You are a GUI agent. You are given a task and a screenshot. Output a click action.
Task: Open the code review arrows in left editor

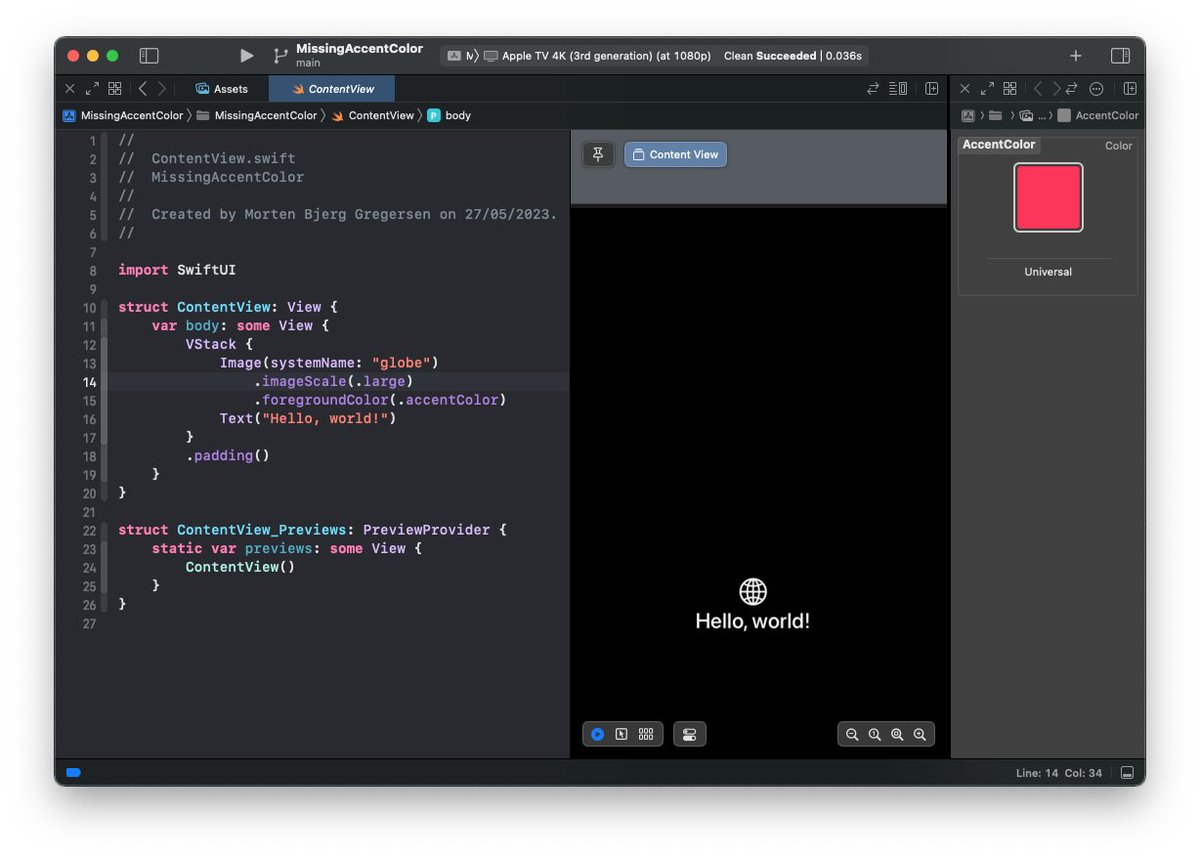(873, 89)
